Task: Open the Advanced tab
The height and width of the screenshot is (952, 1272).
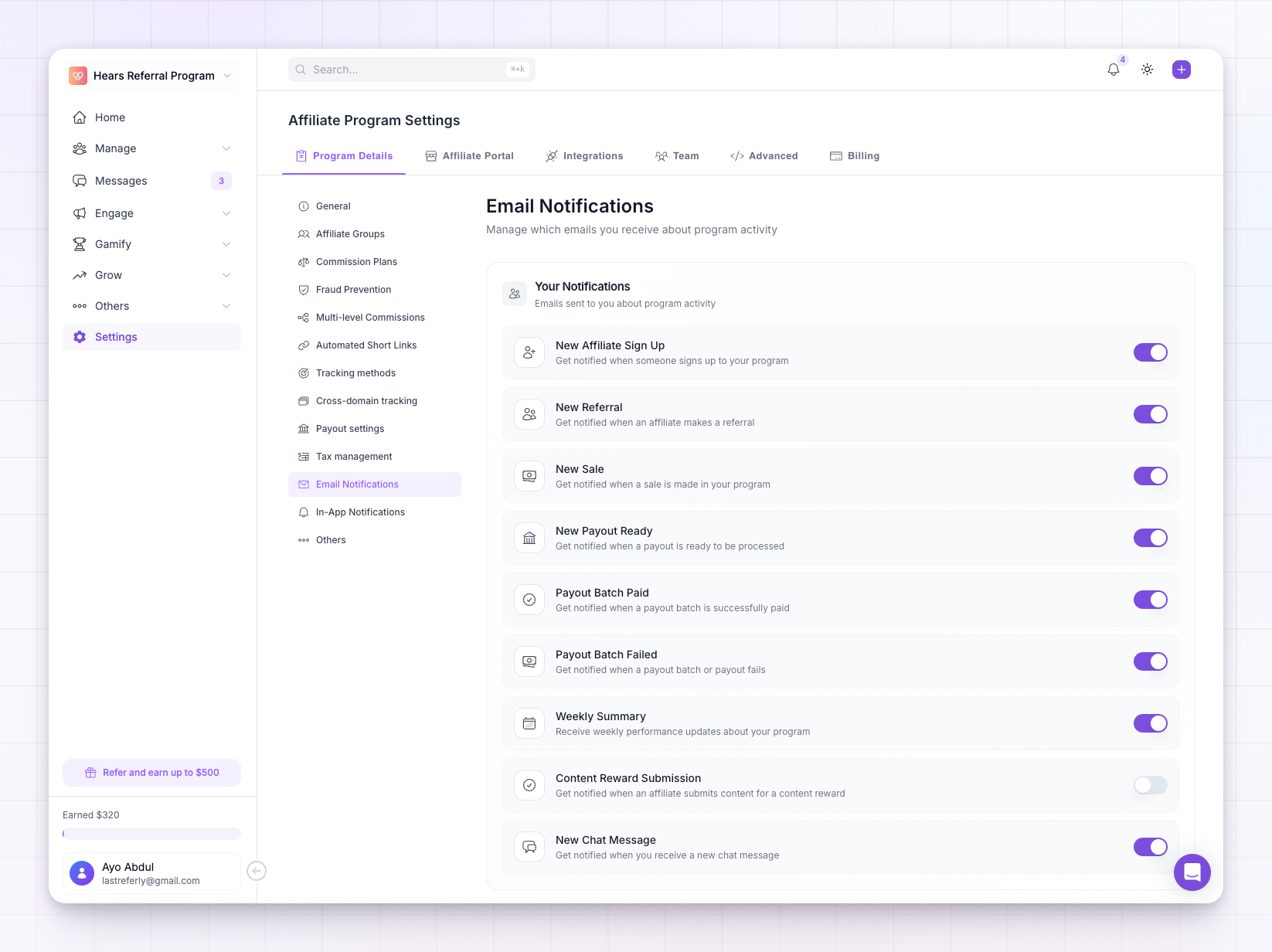Action: (764, 156)
